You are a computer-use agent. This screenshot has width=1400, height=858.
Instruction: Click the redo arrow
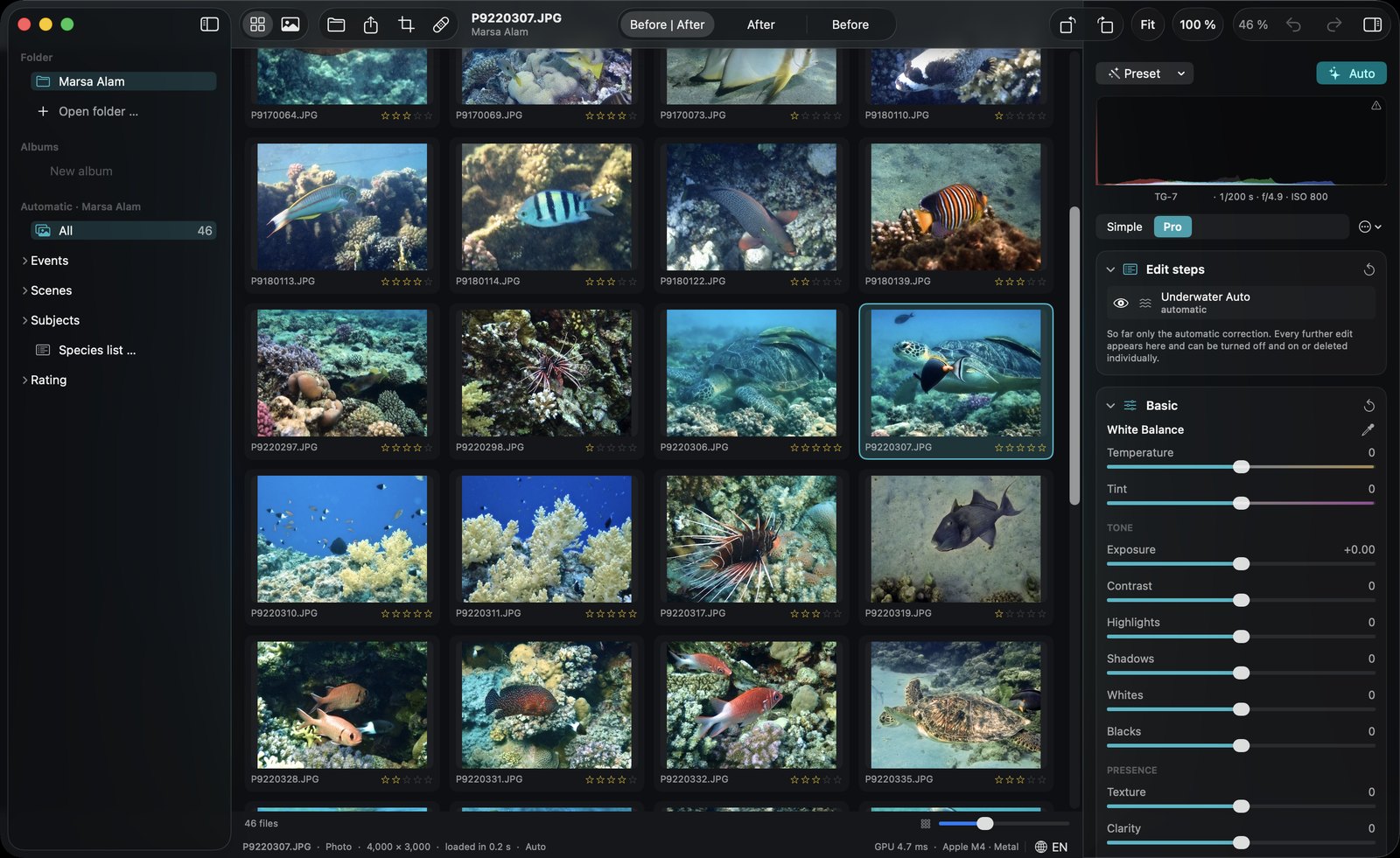1333,24
